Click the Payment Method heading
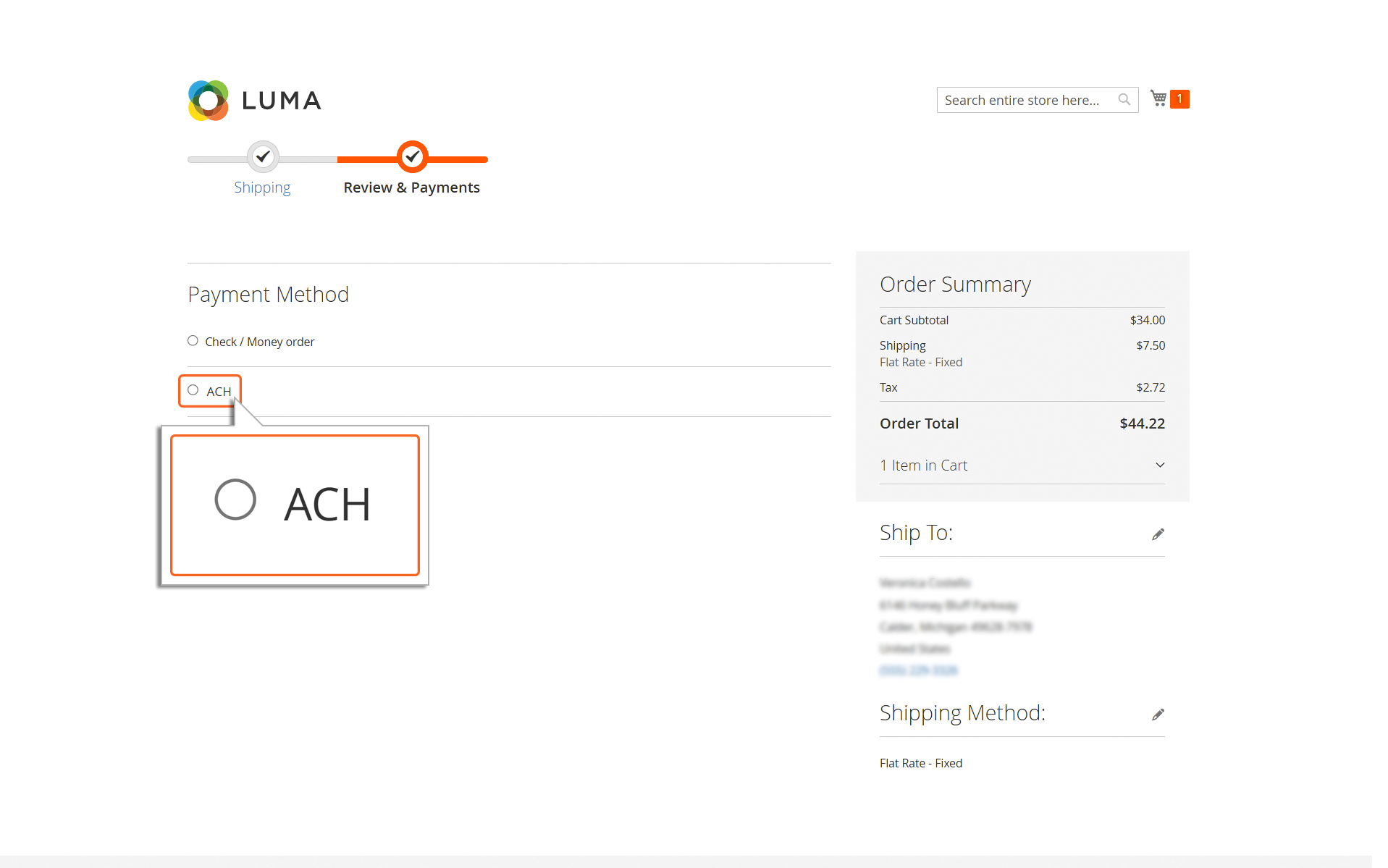Screen dimensions: 1388x868 pos(268,295)
